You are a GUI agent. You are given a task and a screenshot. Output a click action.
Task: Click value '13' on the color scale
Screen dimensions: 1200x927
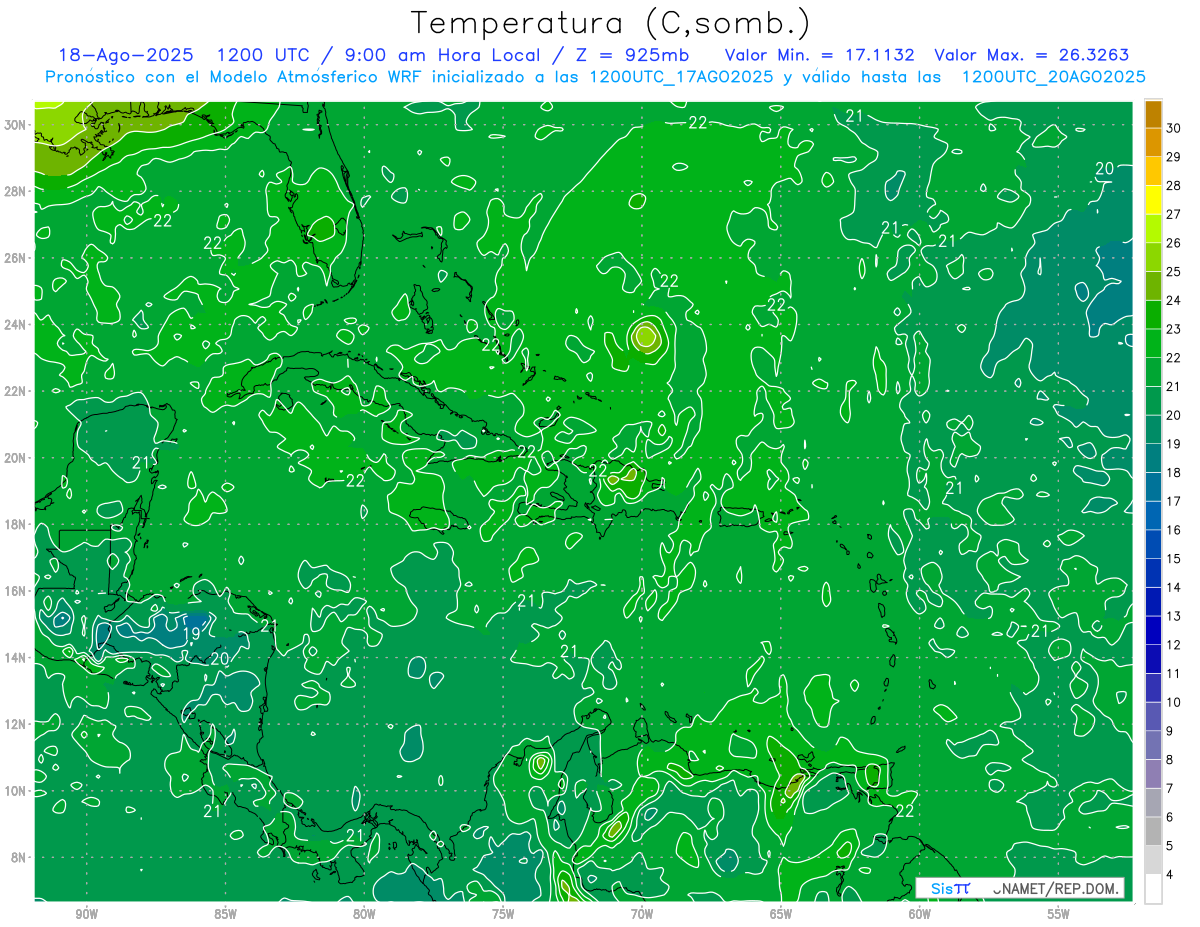1174,616
